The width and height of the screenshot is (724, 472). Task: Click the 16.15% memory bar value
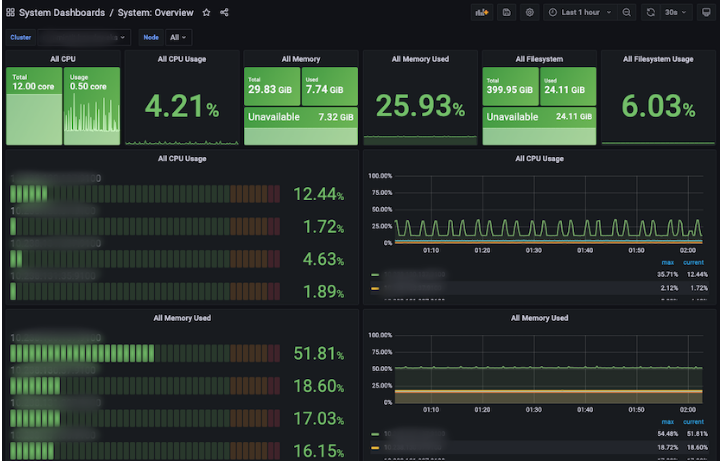tap(319, 451)
